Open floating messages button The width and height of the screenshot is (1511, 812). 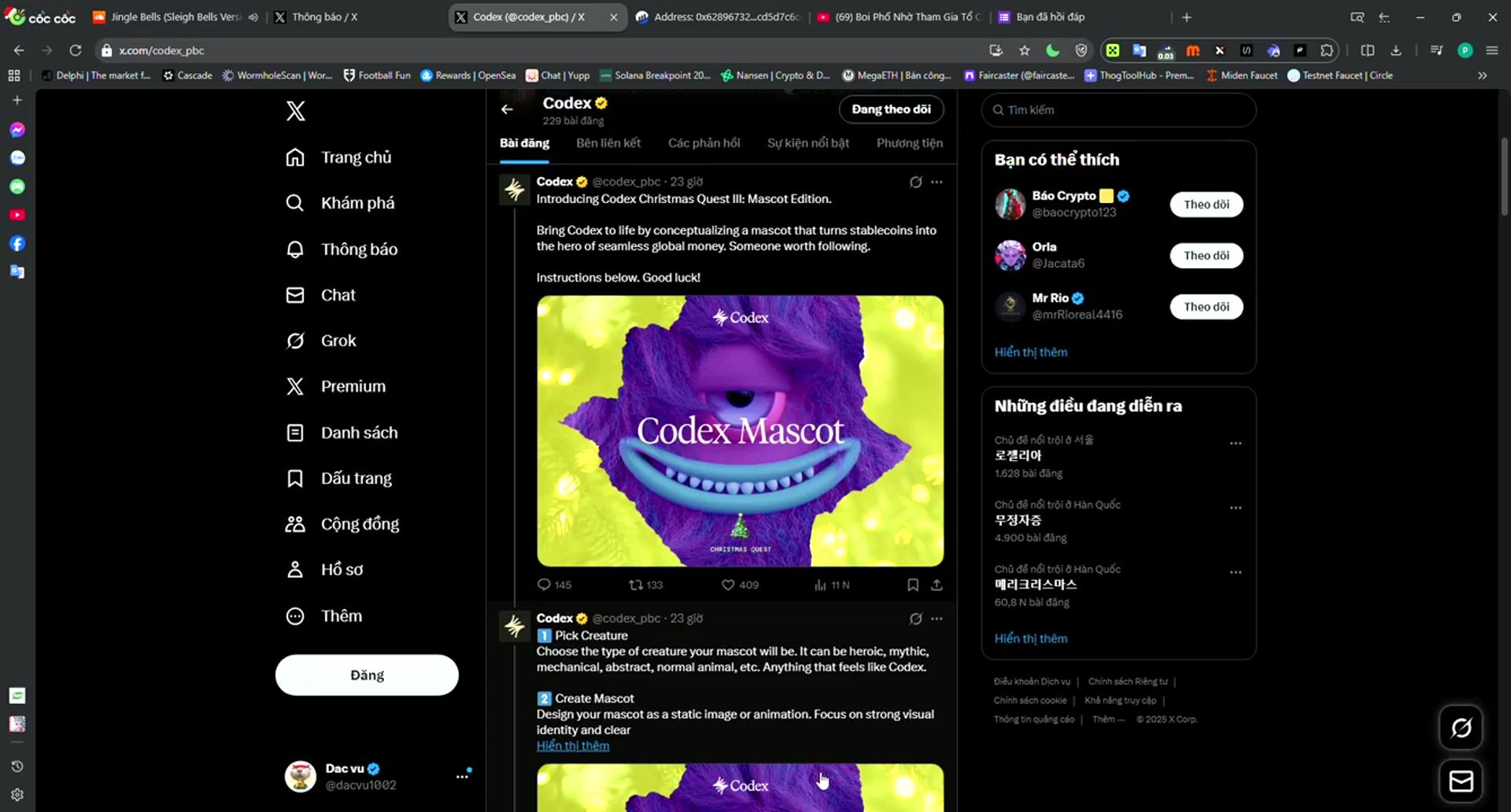(x=1461, y=781)
